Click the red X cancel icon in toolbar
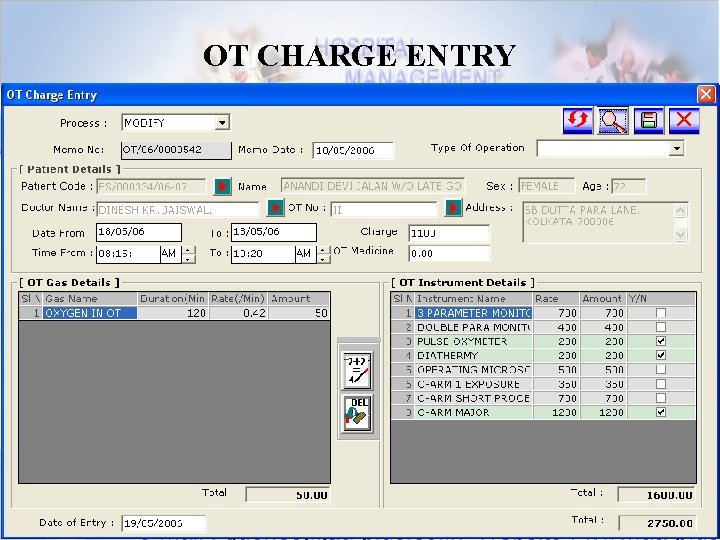The height and width of the screenshot is (540, 720). (684, 122)
